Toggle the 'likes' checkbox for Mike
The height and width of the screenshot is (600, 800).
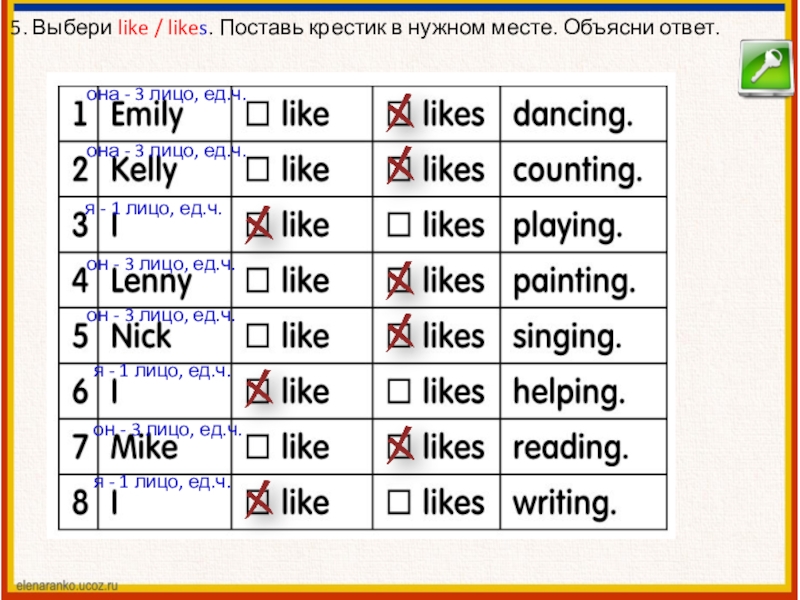(399, 447)
